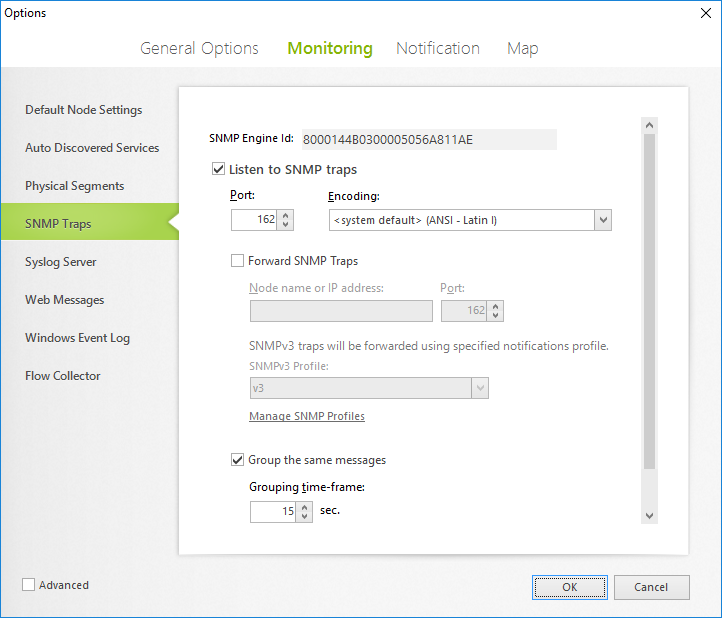Click the vertical scrollbar thumb
The height and width of the screenshot is (618, 722).
[x=649, y=301]
